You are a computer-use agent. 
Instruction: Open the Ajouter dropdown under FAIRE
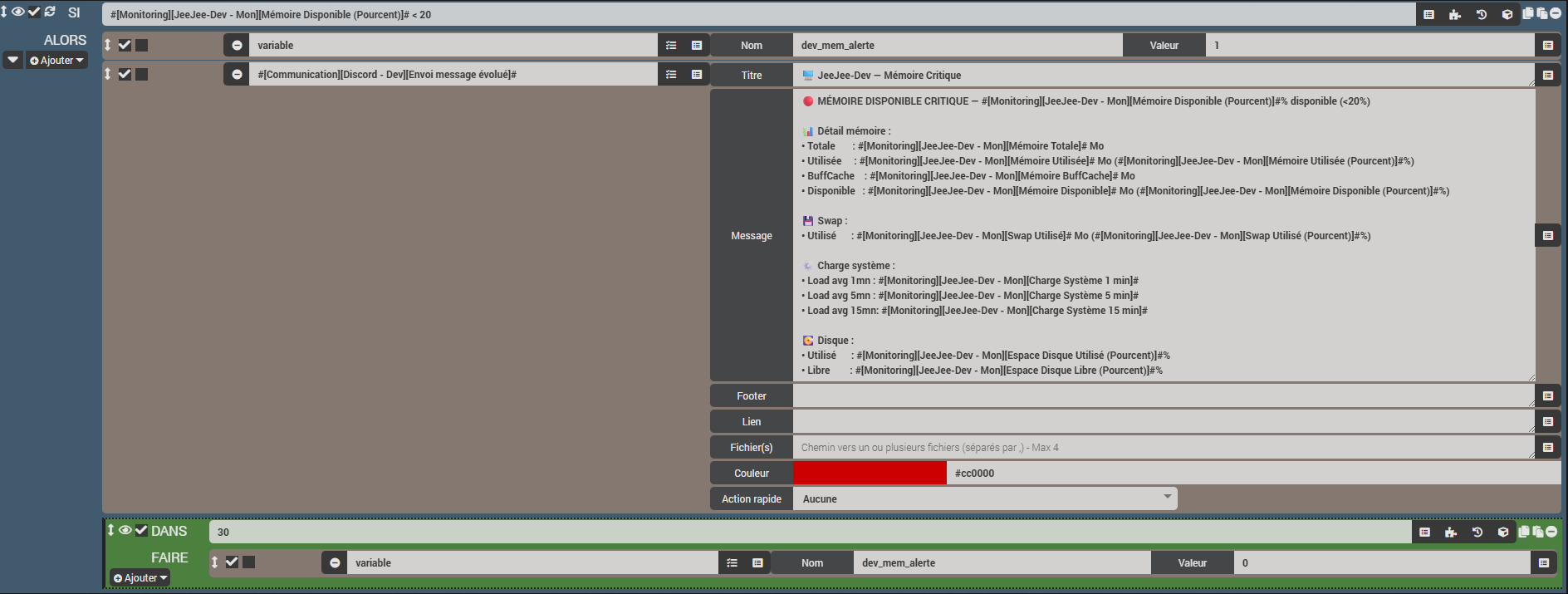point(140,578)
